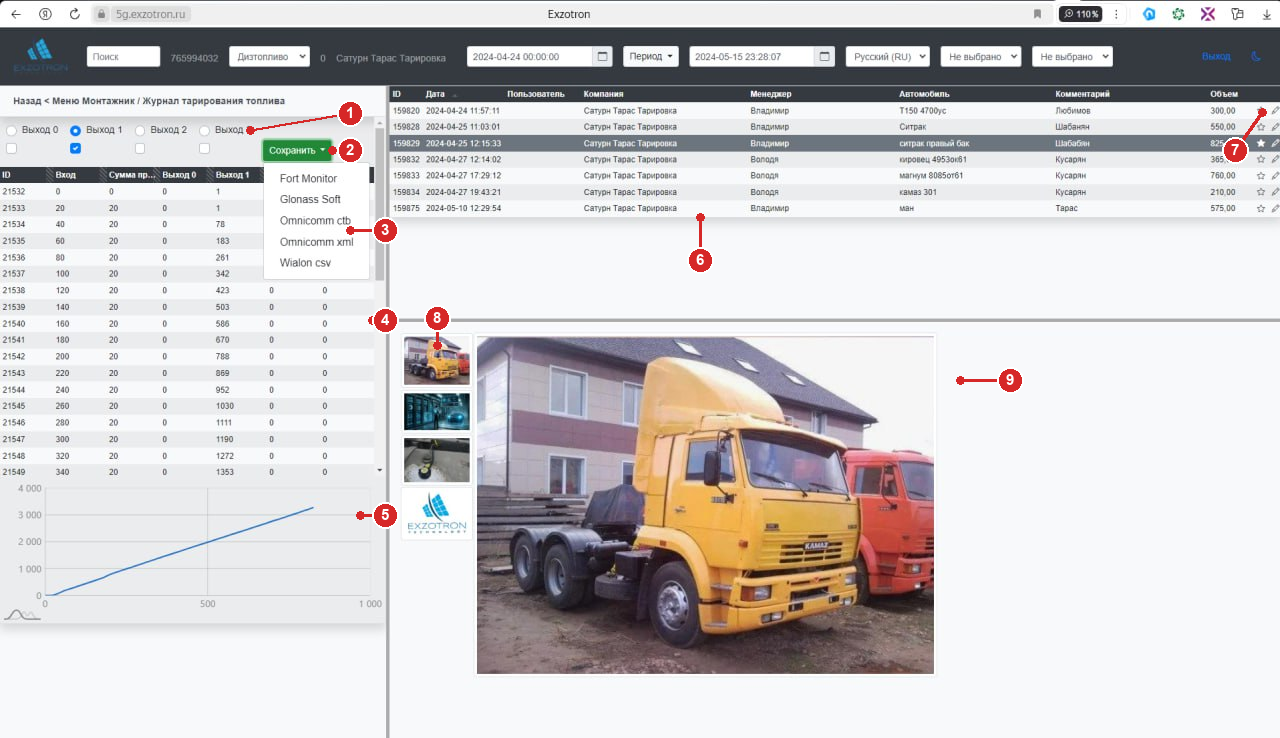Tick the checkbox under Выход 2
The image size is (1280, 738).
(x=140, y=148)
